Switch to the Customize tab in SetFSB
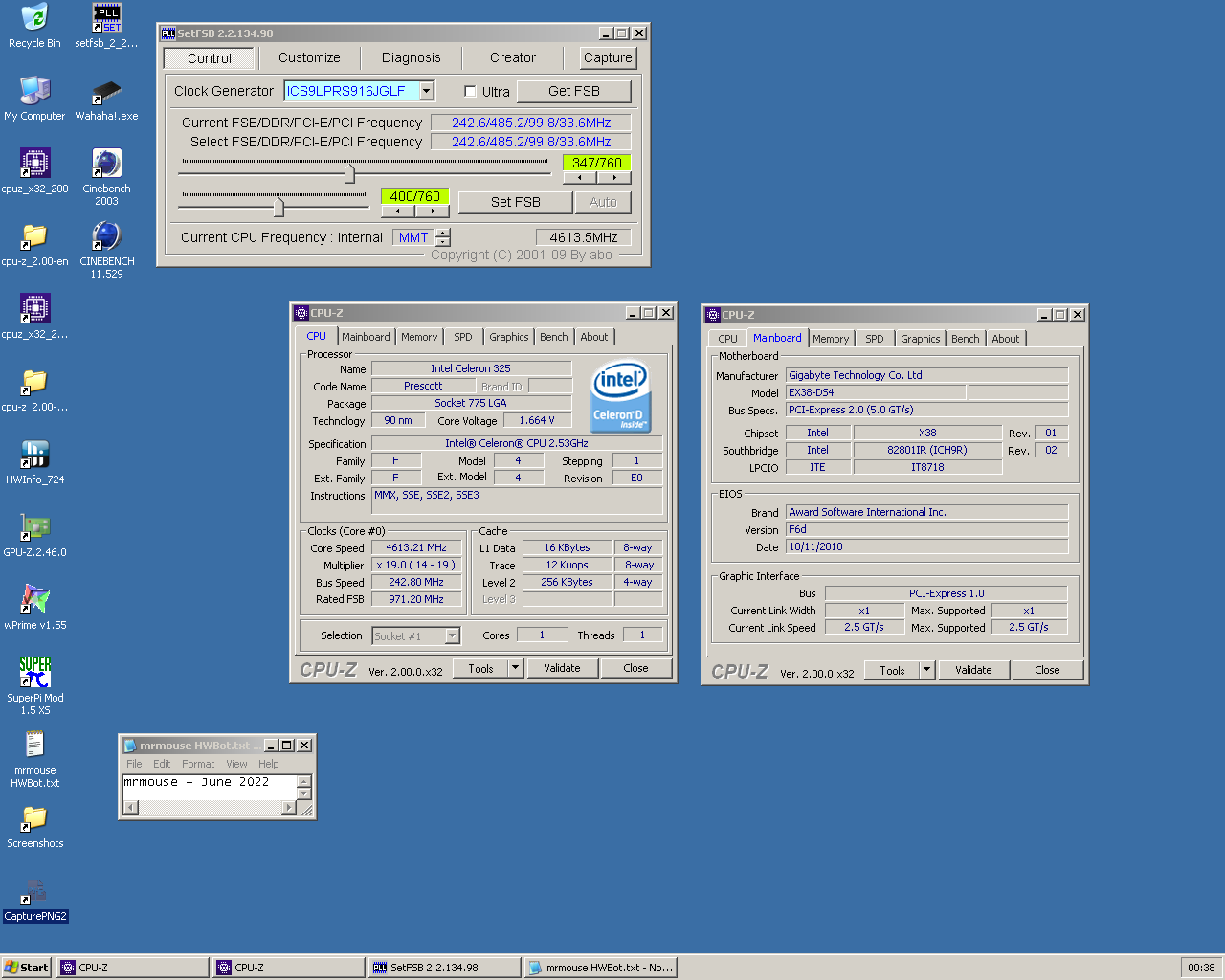1225x980 pixels. (x=309, y=57)
